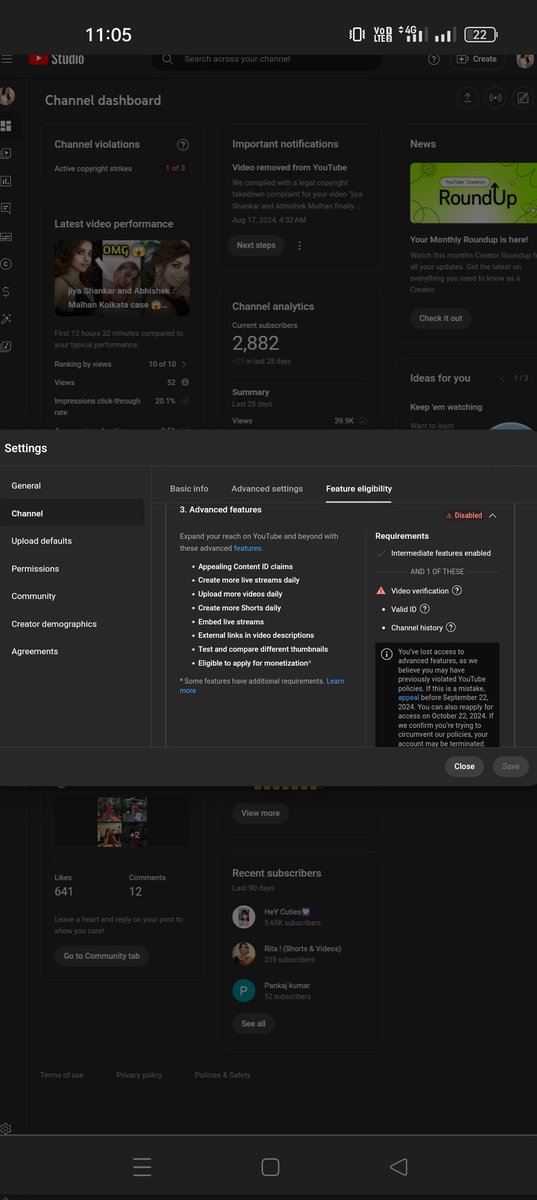
Task: Select Creator demographics in the Settings sidebar
Action: 72,624
